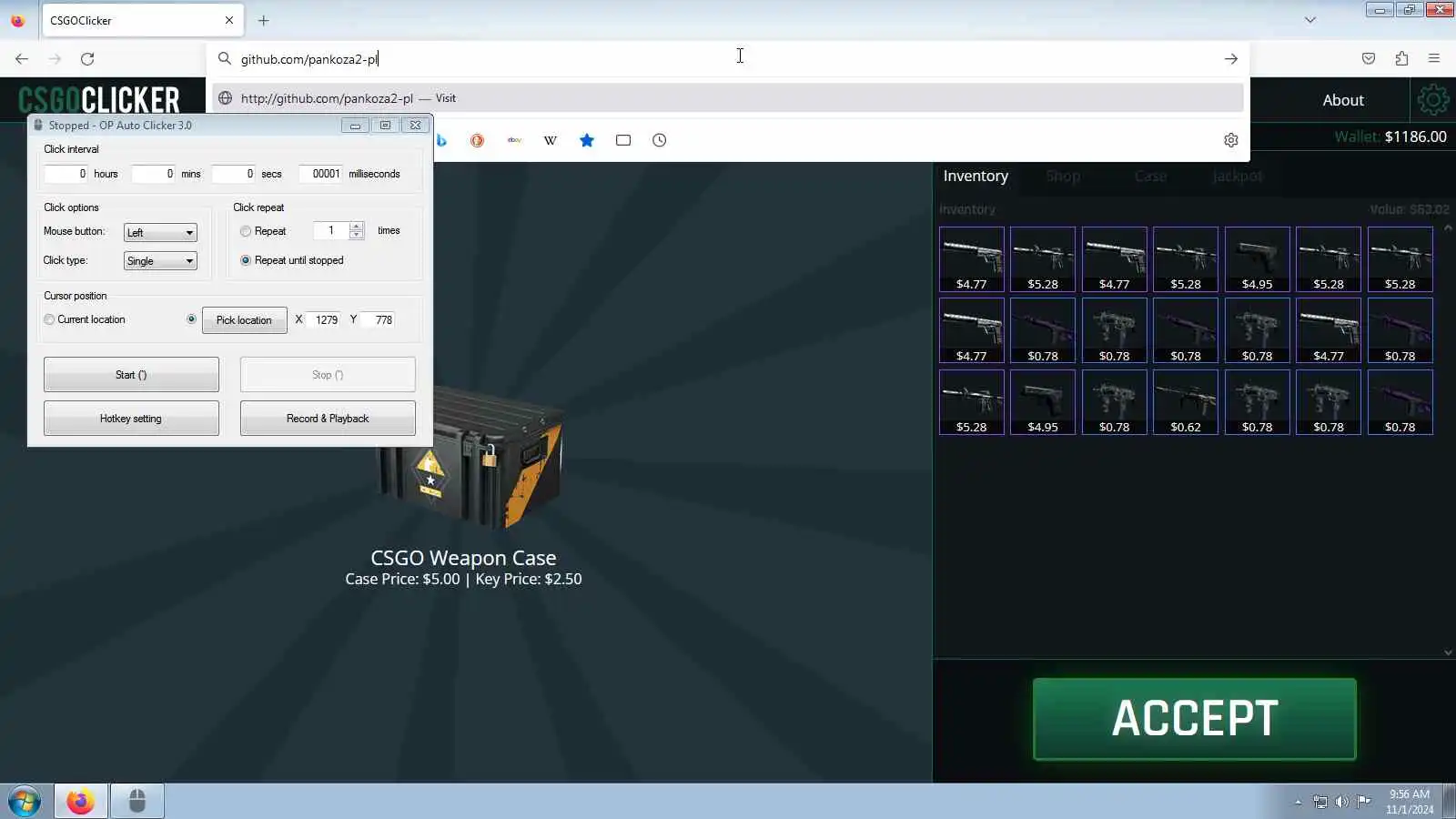
Task: Search with Wikipedia engine icon
Action: coord(551,140)
